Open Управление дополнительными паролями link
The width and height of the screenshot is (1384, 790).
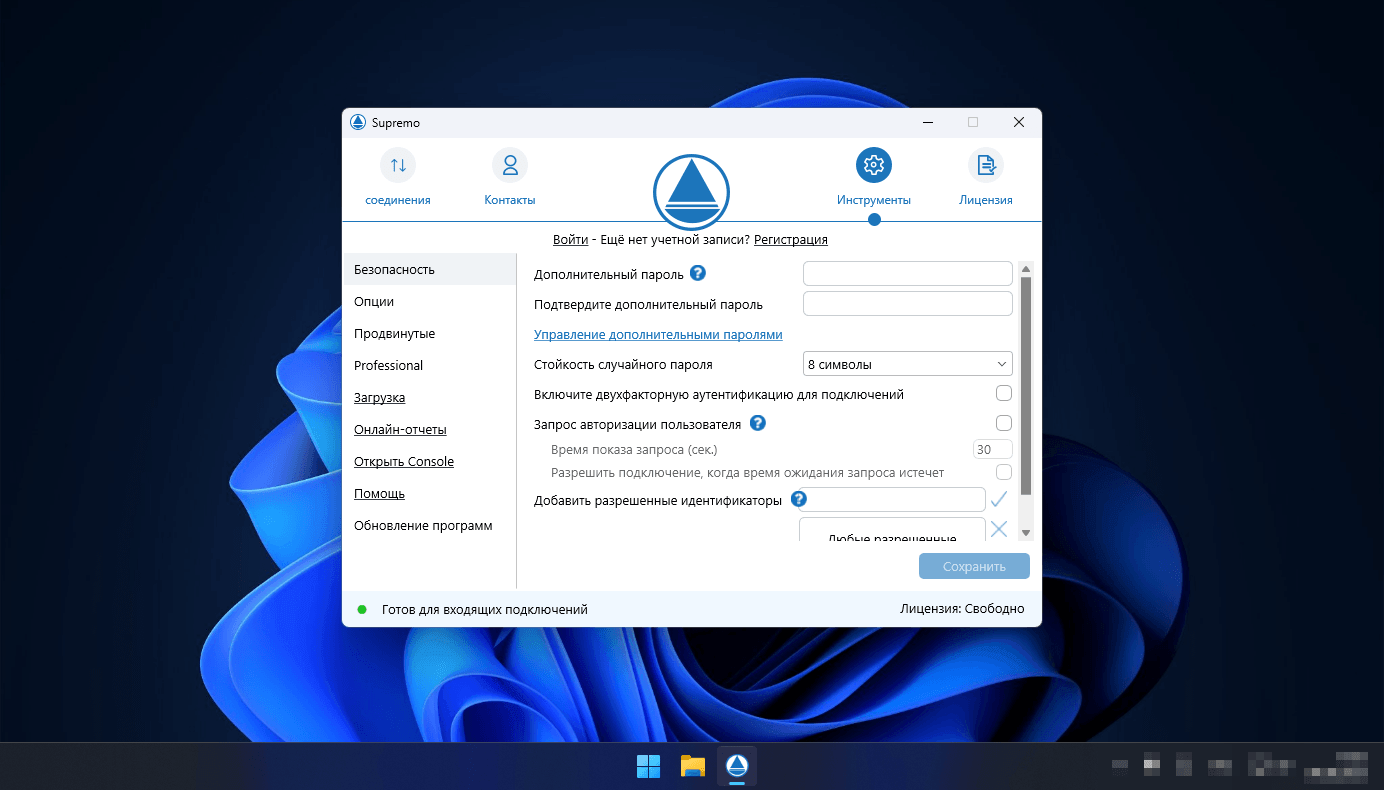658,334
